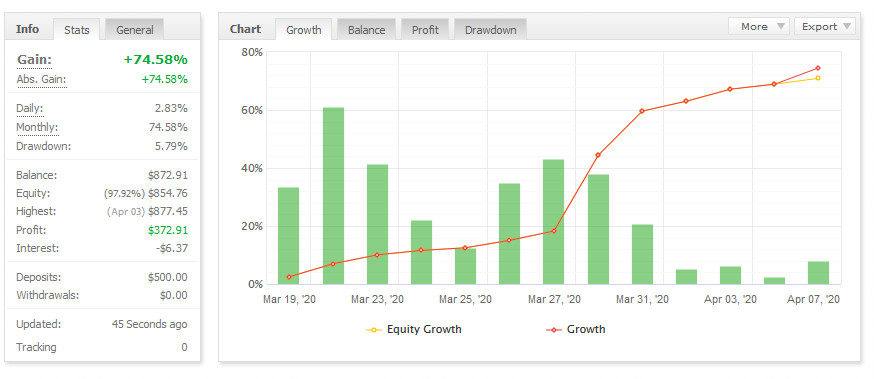Image resolution: width=874 pixels, height=379 pixels.
Task: Click the Mar 25, '20 axis label
Action: (465, 300)
